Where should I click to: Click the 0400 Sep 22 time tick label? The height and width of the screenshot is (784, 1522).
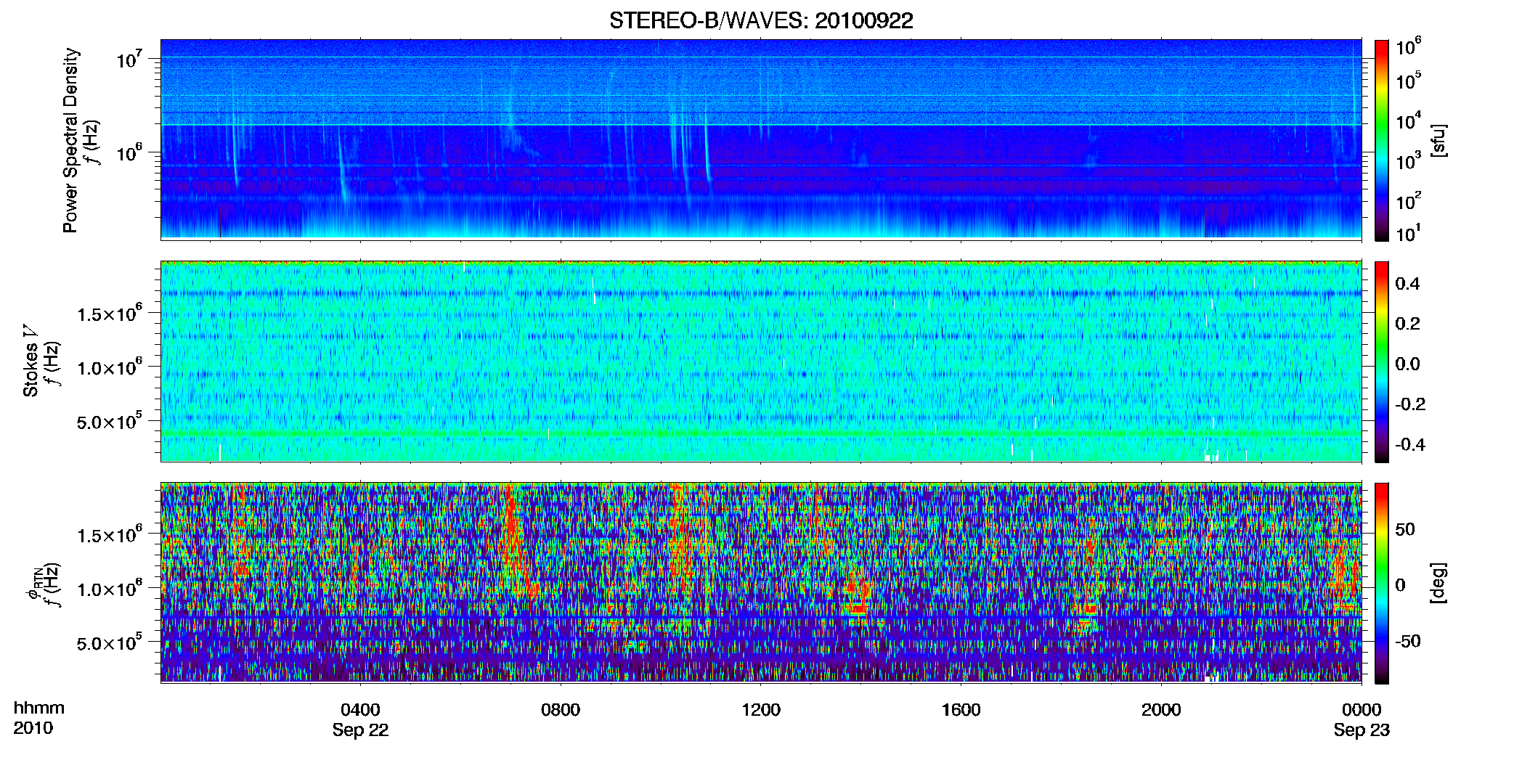[360, 719]
